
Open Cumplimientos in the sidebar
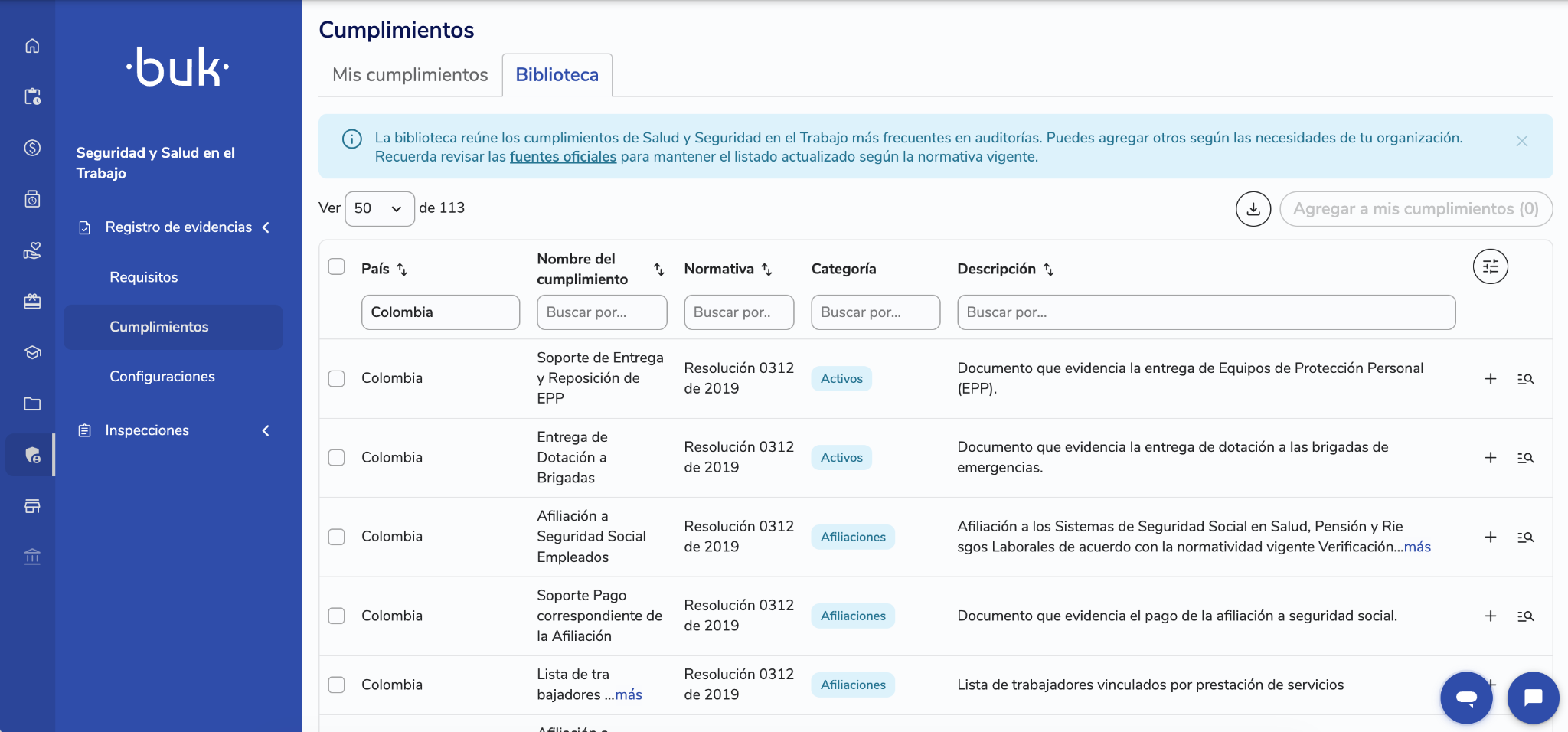click(173, 327)
